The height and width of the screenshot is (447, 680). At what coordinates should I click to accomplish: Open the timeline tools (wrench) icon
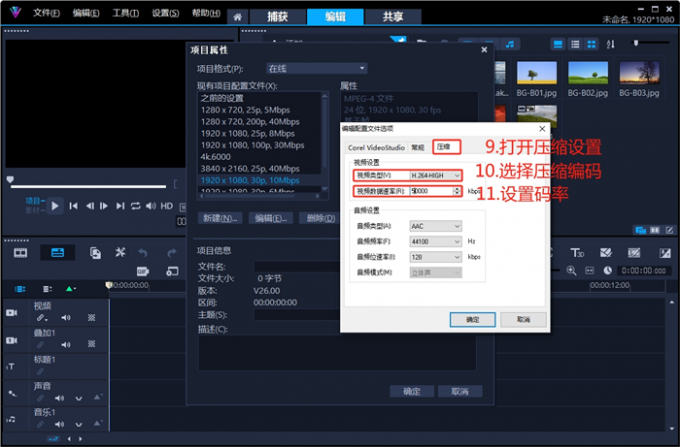pos(120,252)
